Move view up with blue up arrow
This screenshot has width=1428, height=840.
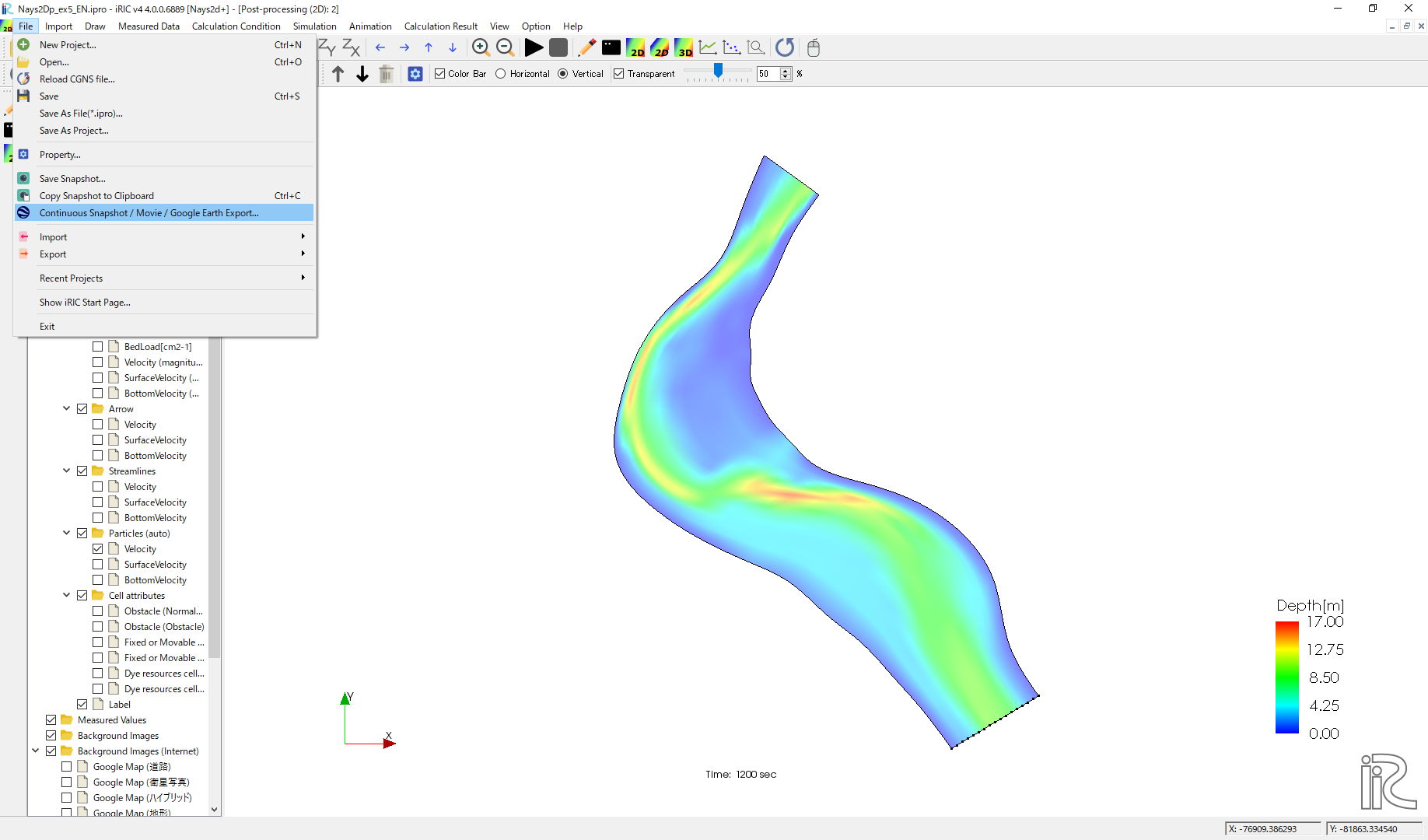click(429, 47)
